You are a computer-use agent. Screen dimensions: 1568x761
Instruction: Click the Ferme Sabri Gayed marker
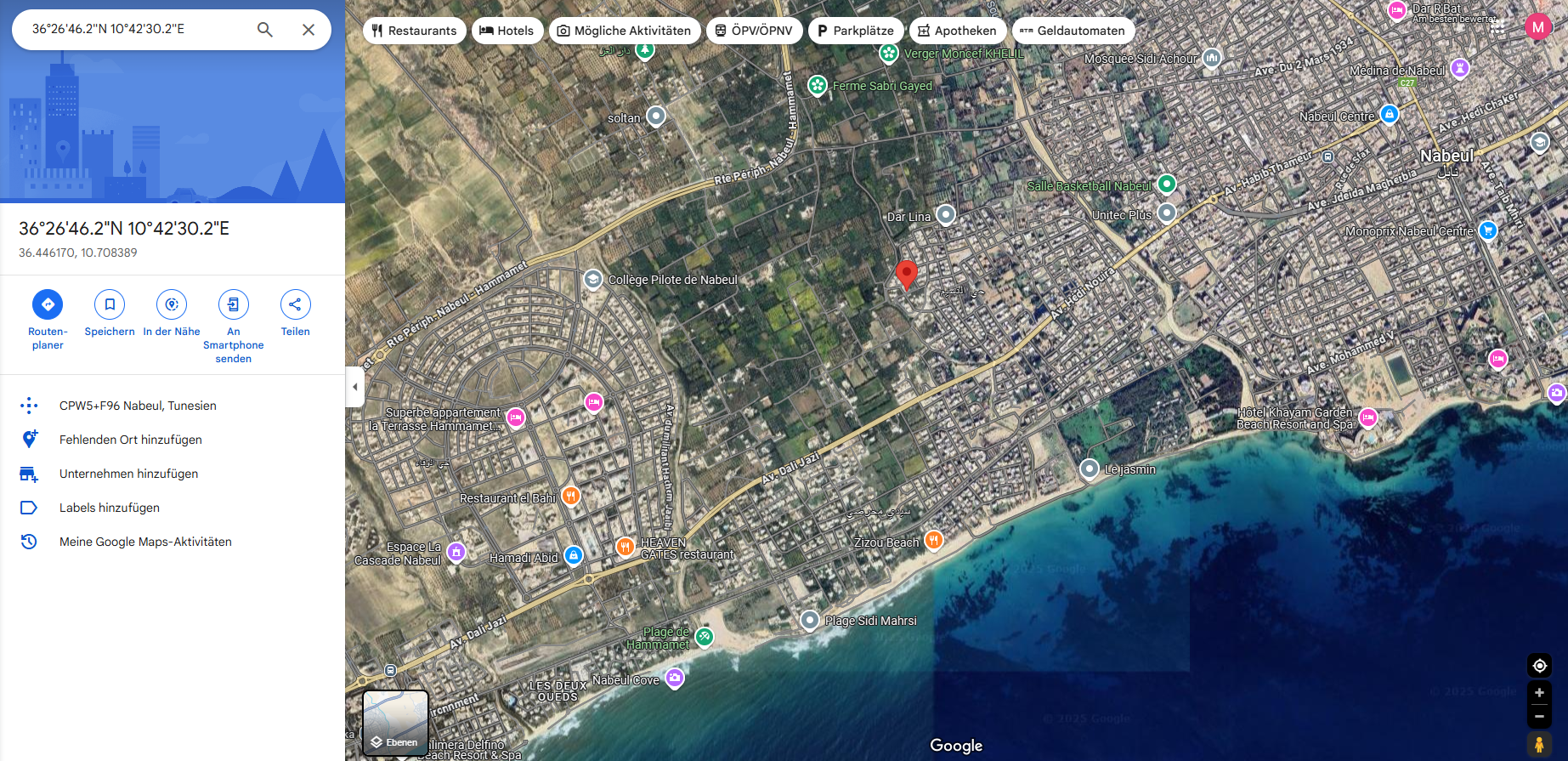click(x=818, y=85)
